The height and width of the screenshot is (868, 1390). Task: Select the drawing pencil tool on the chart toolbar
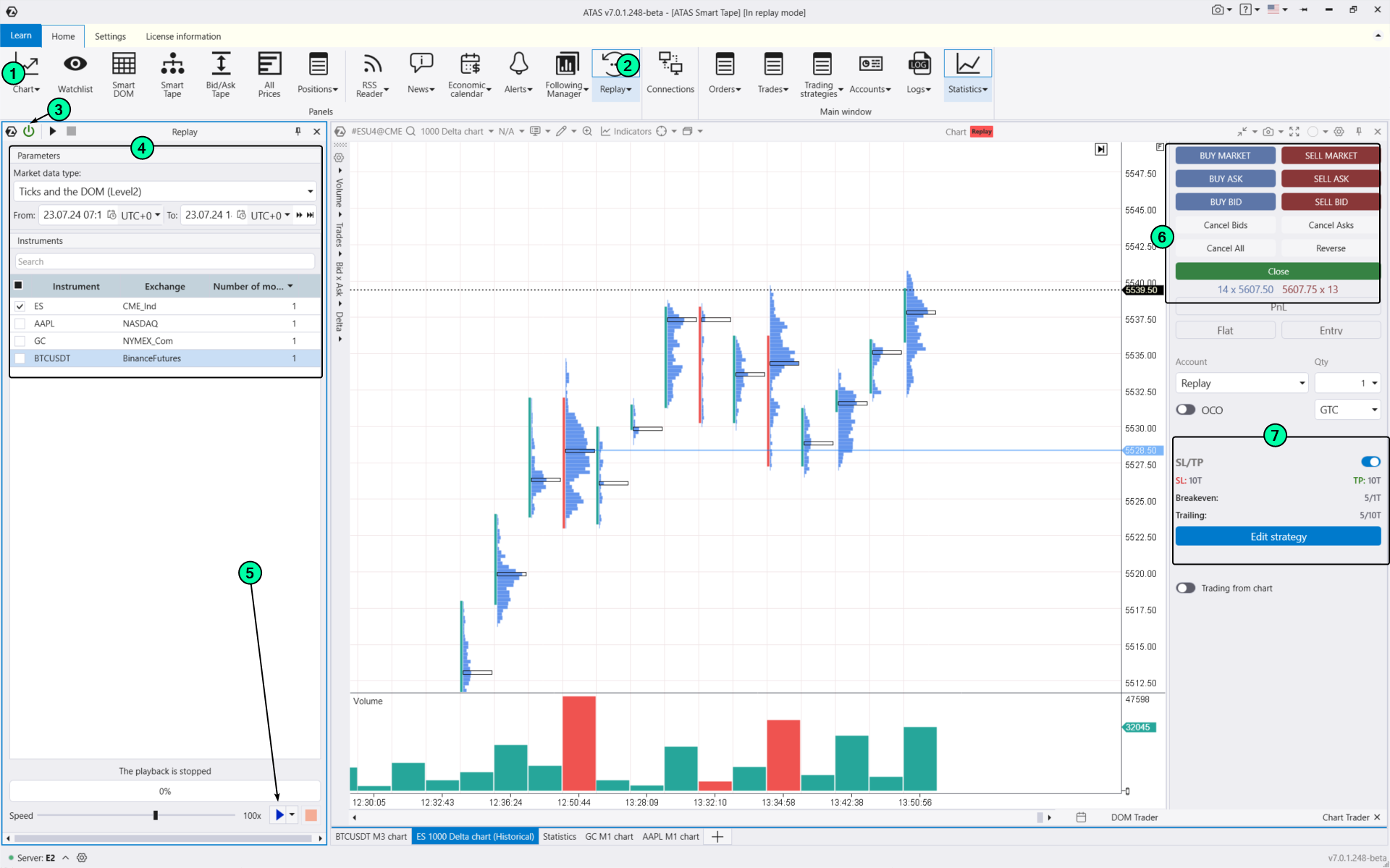click(563, 131)
